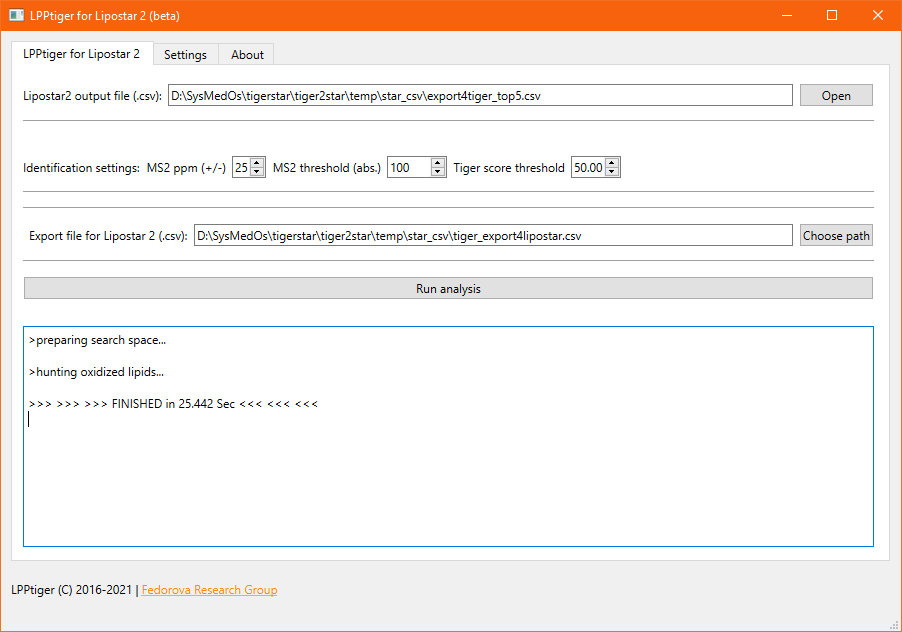Click the '>preparing search space...' log line

click(x=97, y=340)
